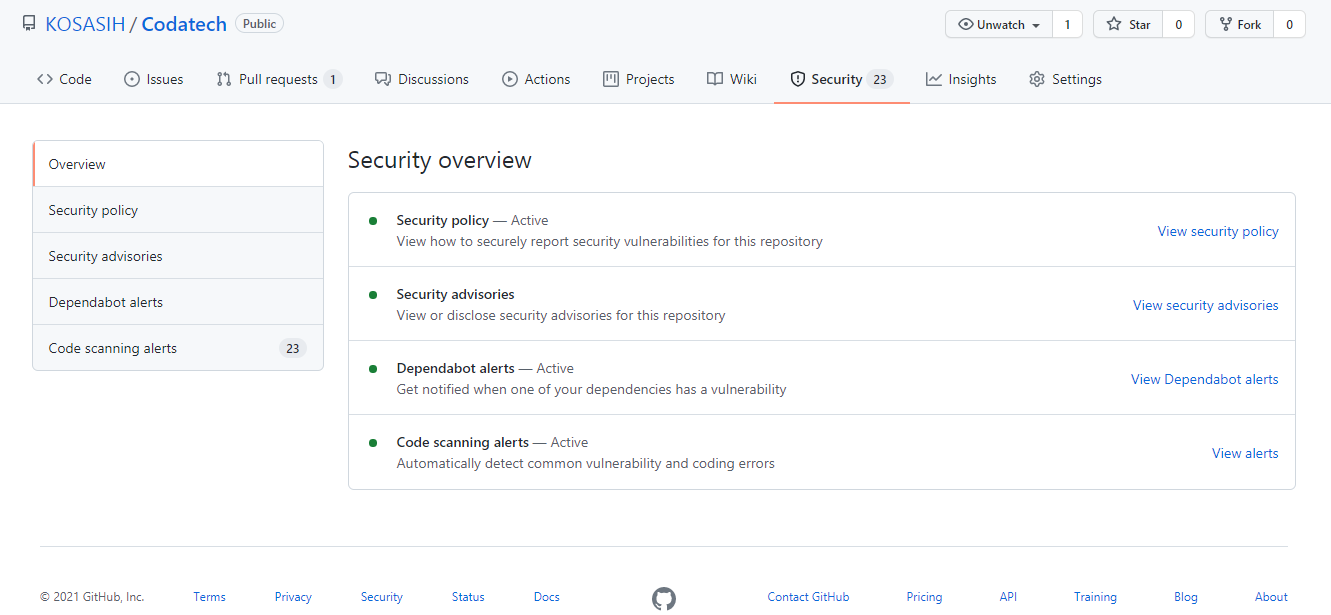The width and height of the screenshot is (1331, 615).
Task: Click the GitHub Octocat logo in footer
Action: (x=664, y=599)
